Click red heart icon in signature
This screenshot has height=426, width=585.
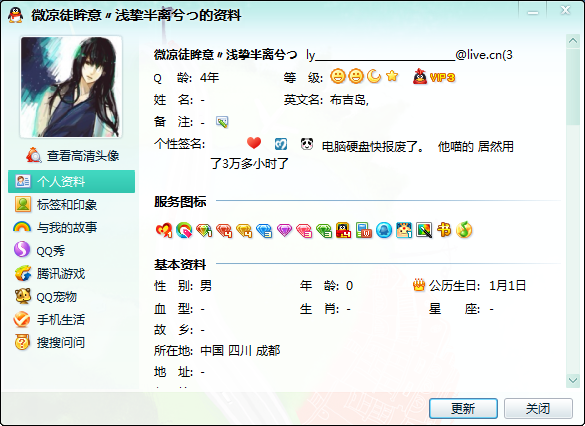pyautogui.click(x=254, y=143)
